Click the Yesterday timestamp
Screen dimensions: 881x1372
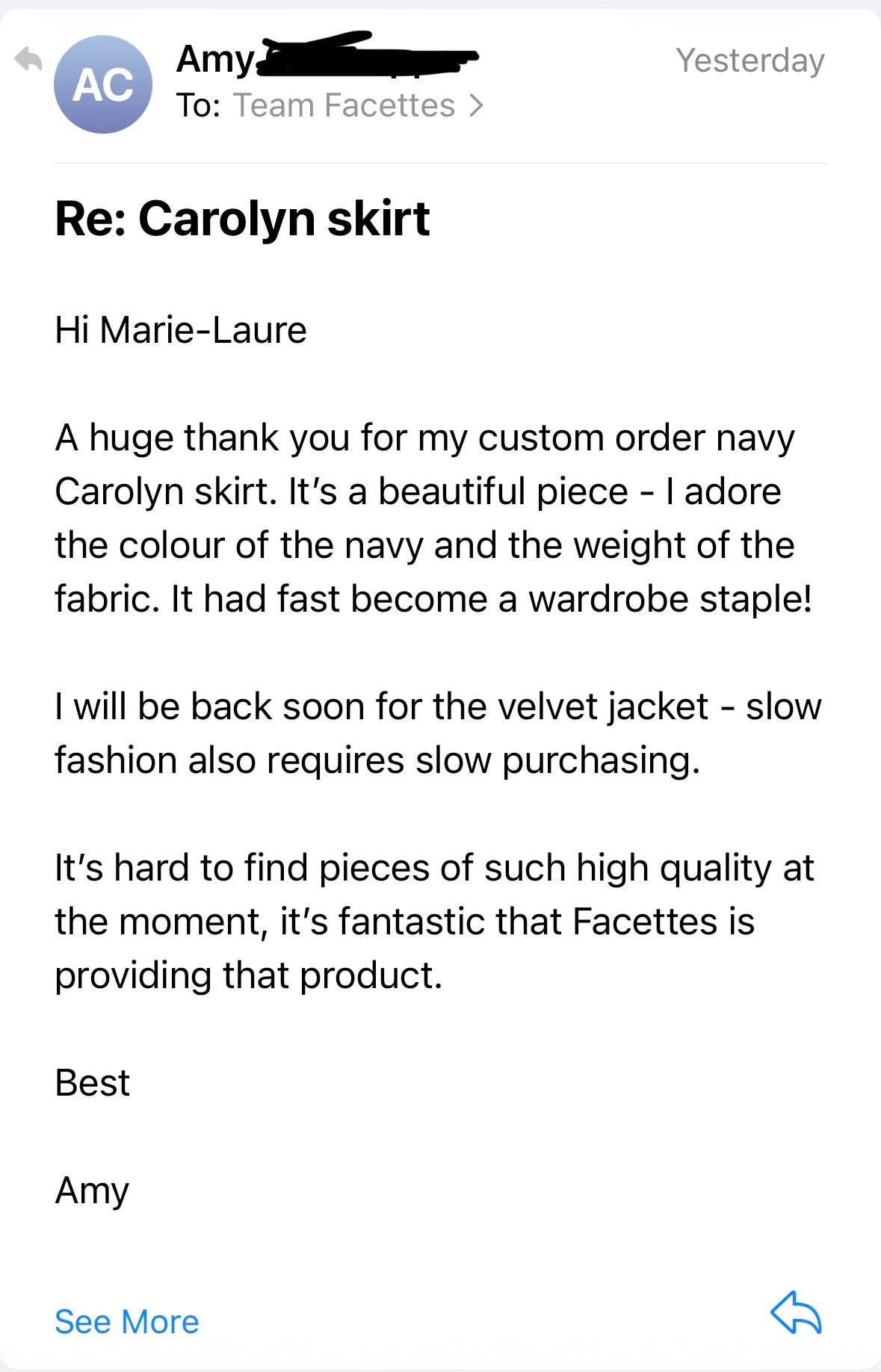click(749, 60)
